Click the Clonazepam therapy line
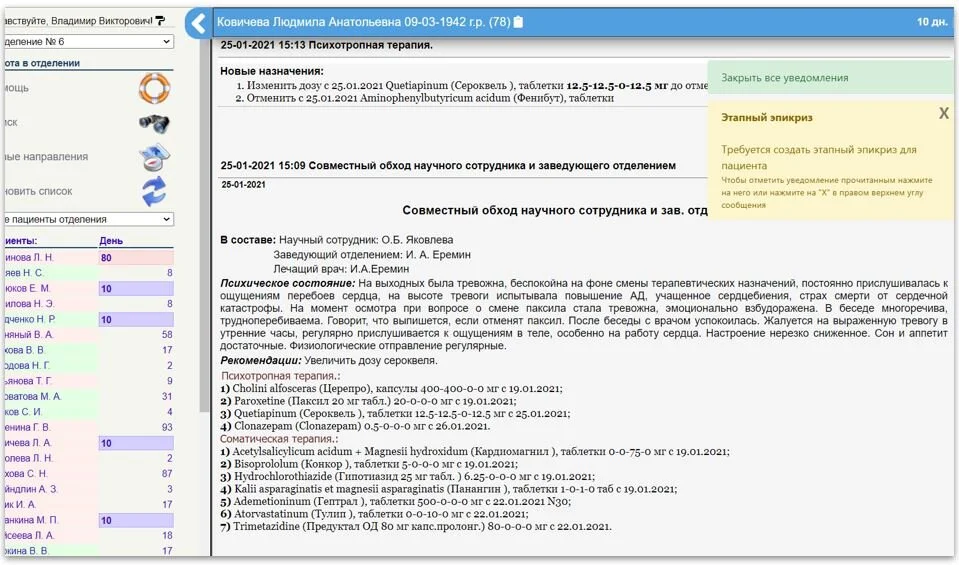The image size is (959, 565). click(x=355, y=426)
